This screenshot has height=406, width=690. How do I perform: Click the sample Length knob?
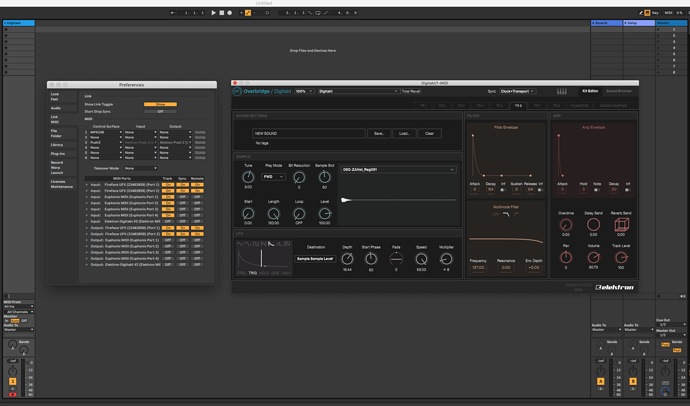click(x=273, y=214)
